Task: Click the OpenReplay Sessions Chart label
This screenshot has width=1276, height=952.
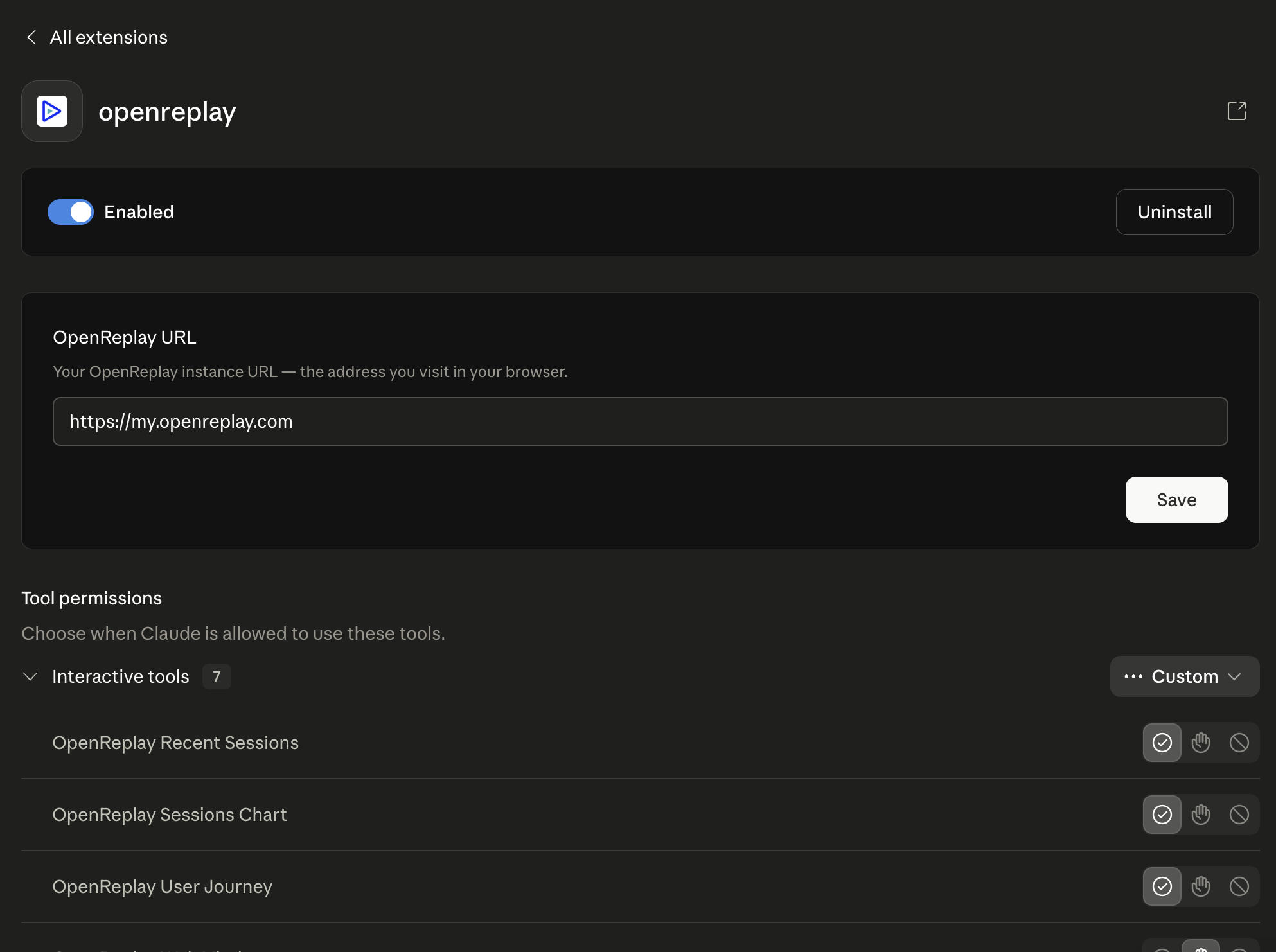Action: pyautogui.click(x=170, y=815)
